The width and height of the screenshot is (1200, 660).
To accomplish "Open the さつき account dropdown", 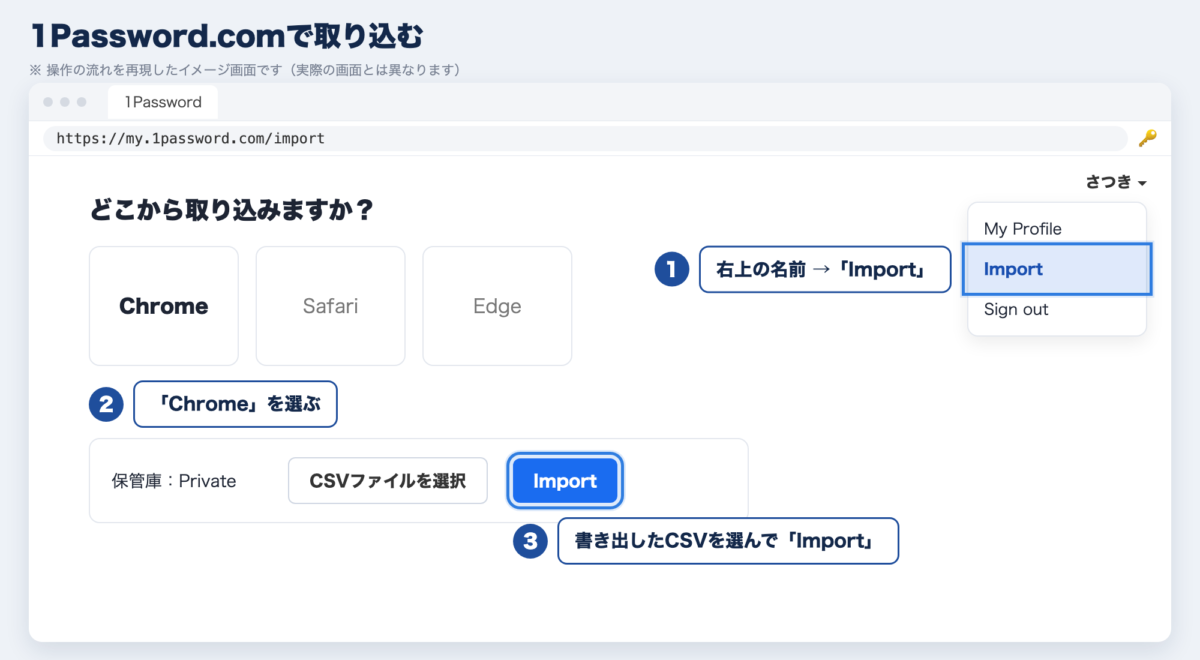I will (1116, 182).
